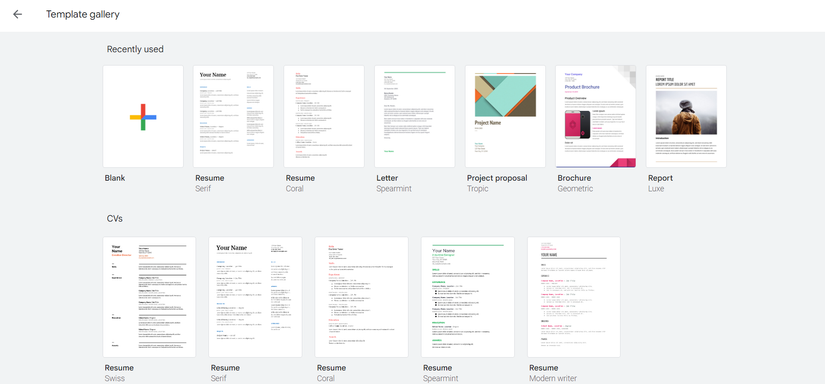Viewport: 825px width, 384px height.
Task: Select the Resume Swiss template under CVs
Action: 149,297
